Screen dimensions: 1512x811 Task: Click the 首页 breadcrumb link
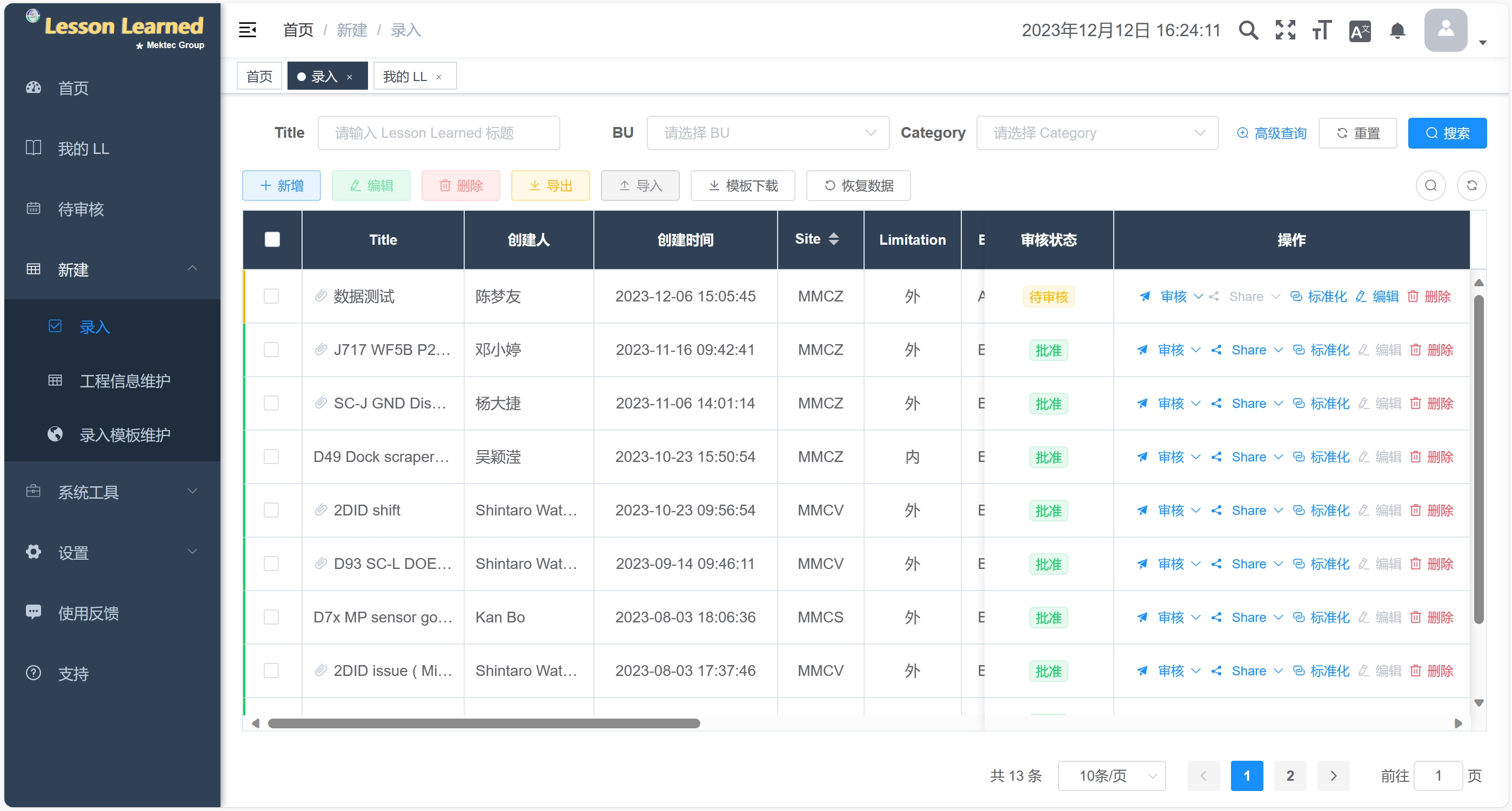click(x=298, y=30)
